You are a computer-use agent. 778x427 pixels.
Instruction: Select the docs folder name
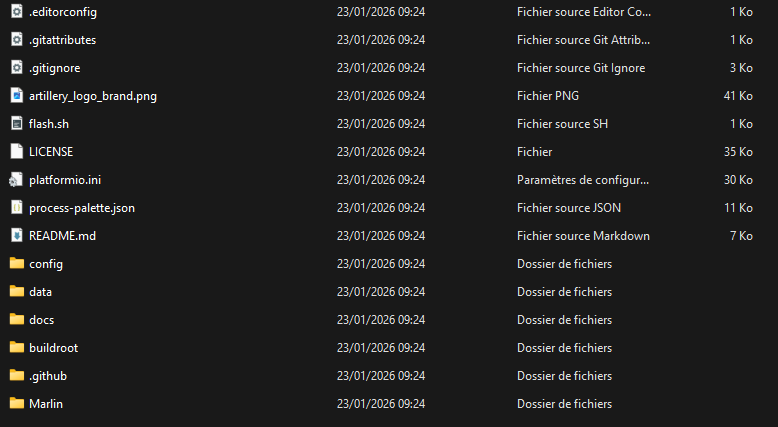click(42, 320)
